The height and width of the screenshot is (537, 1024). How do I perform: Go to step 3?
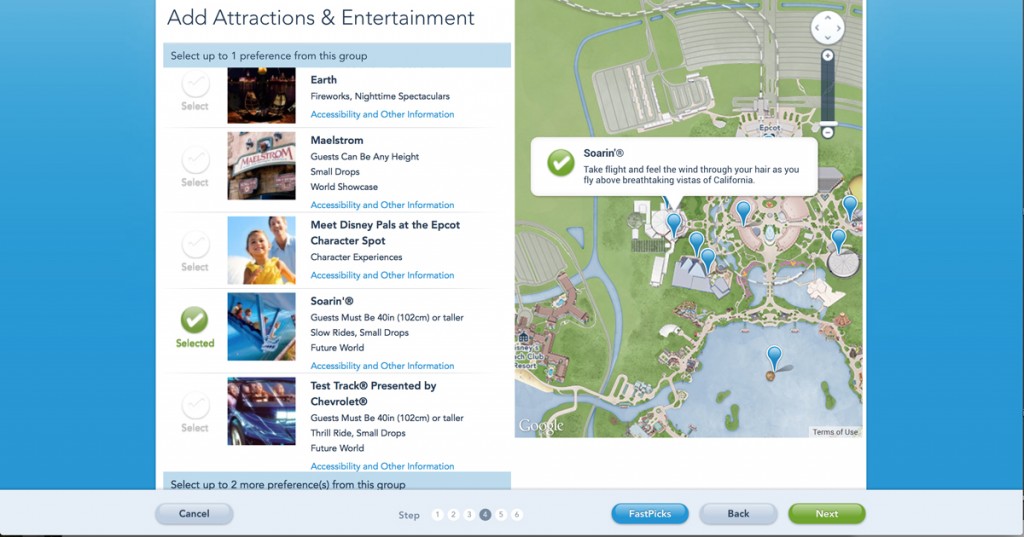(x=469, y=515)
